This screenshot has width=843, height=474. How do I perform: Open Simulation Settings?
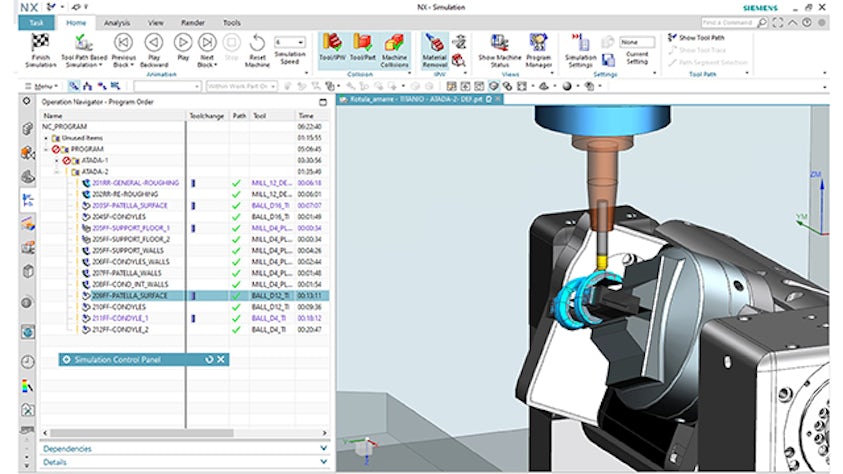[581, 51]
